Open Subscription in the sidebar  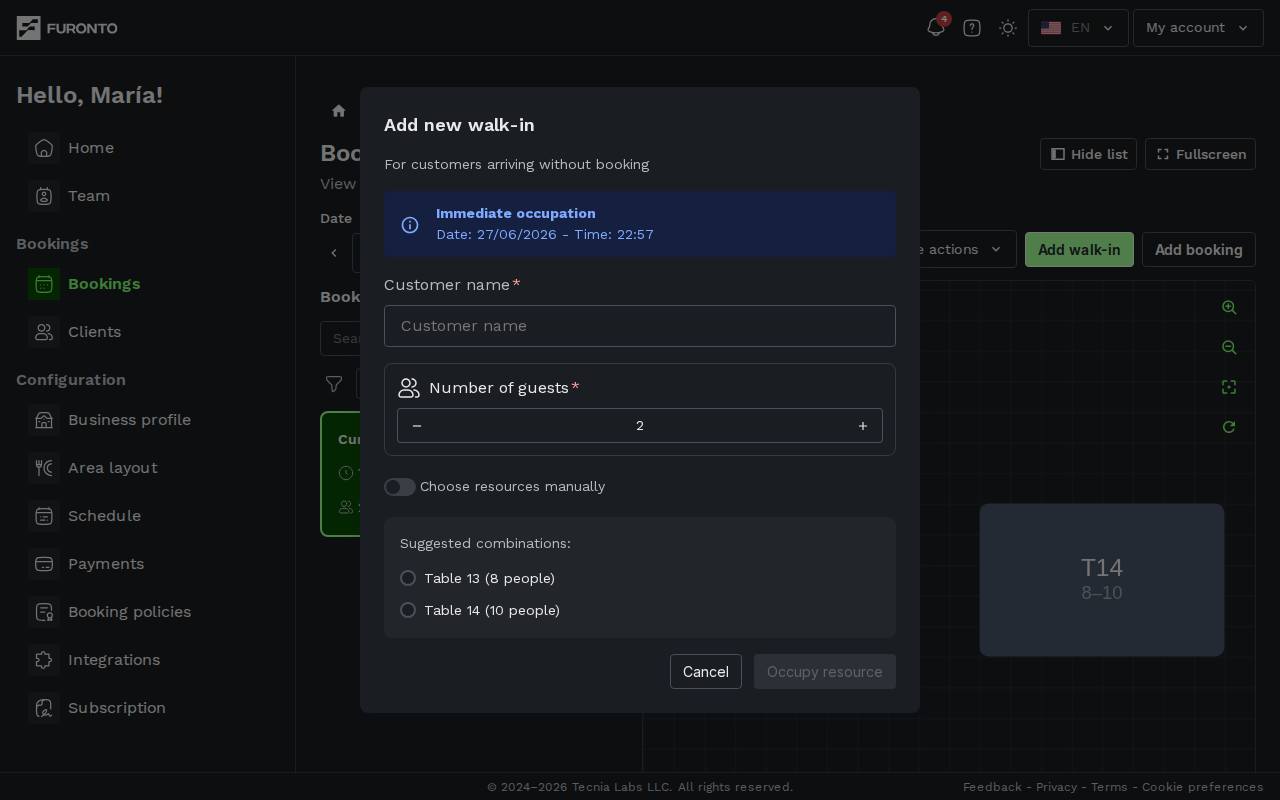point(117,708)
